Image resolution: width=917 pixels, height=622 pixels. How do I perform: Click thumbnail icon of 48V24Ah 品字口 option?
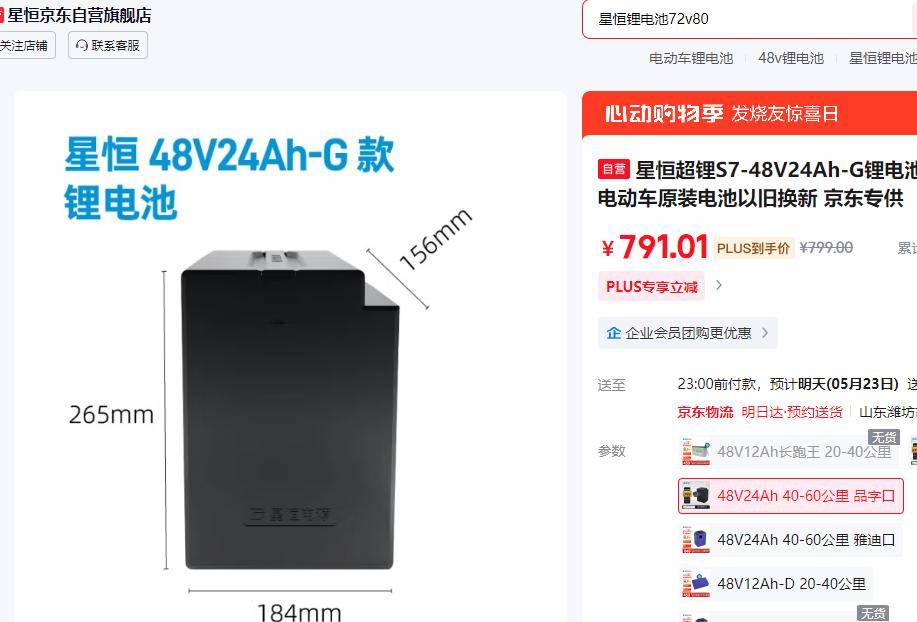click(696, 496)
